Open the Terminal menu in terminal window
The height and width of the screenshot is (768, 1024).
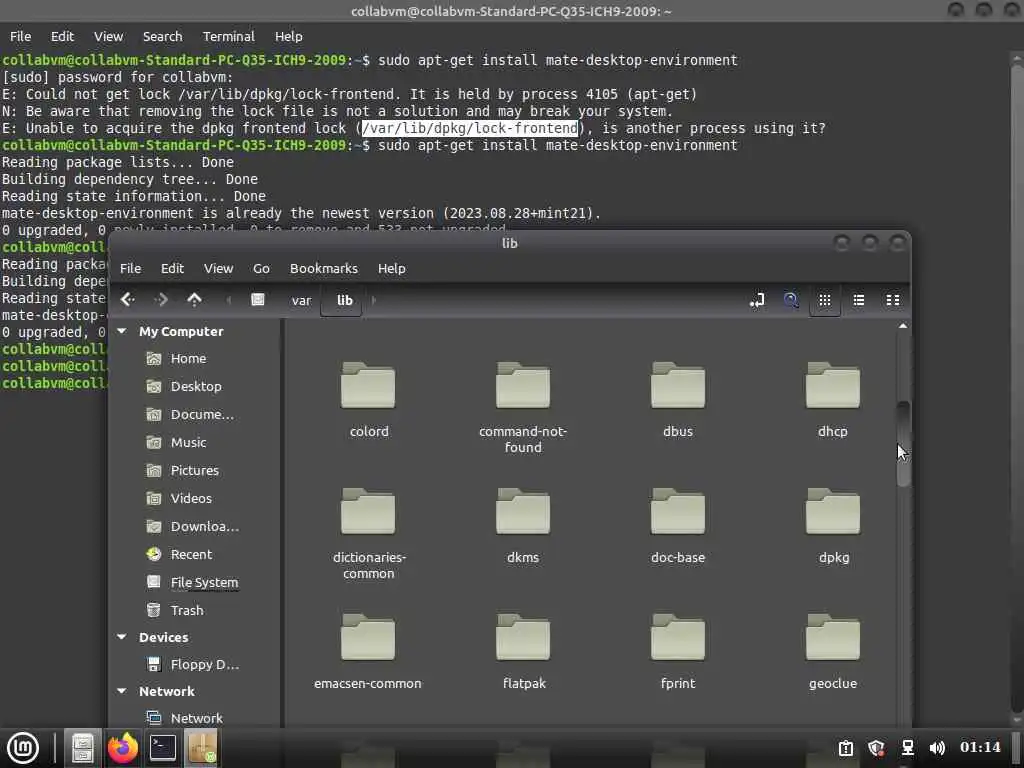pos(229,37)
